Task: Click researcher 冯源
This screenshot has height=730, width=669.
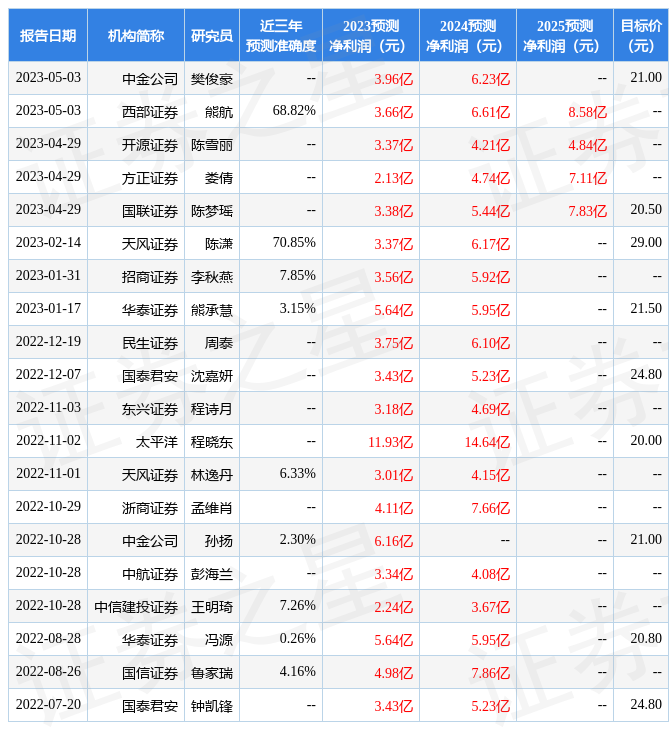Action: [x=219, y=641]
